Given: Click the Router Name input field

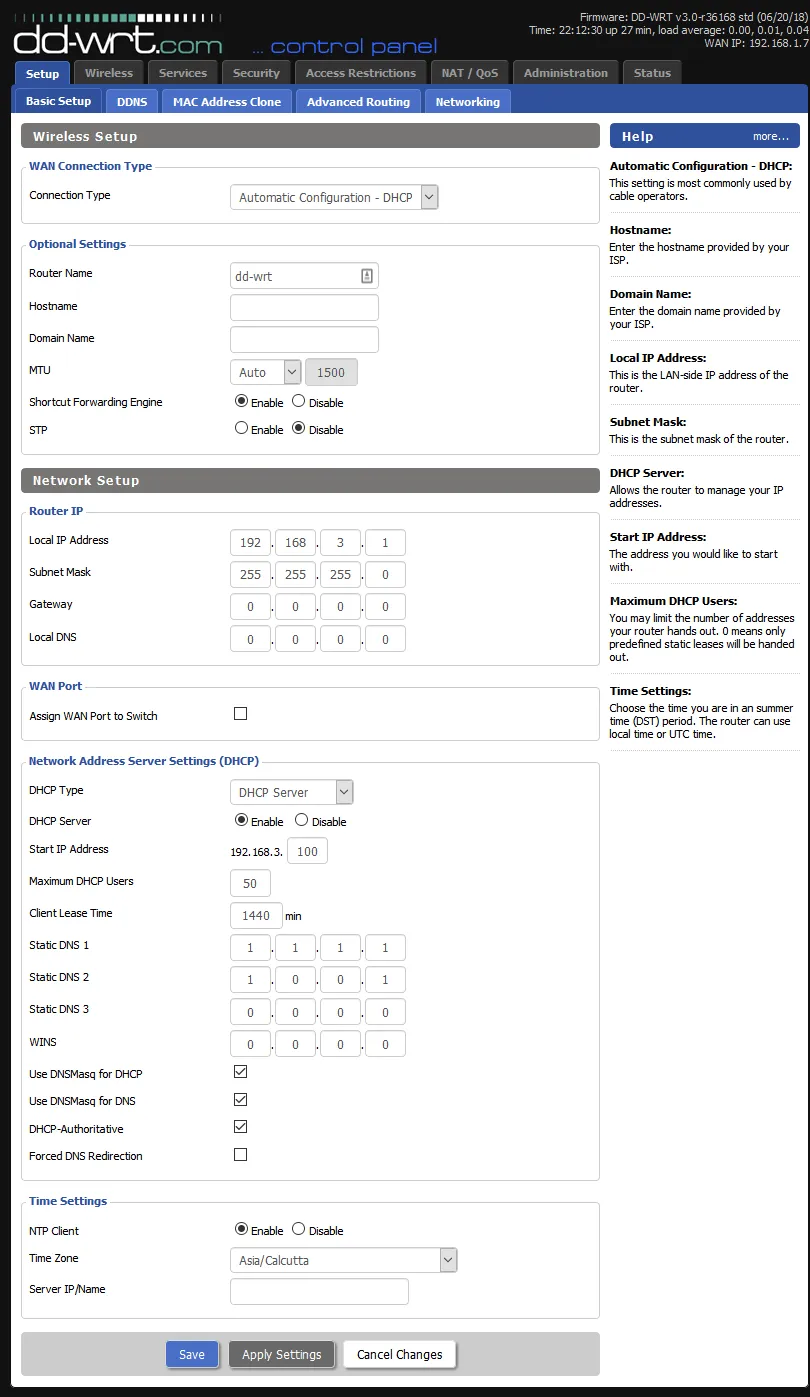Looking at the screenshot, I should point(304,276).
